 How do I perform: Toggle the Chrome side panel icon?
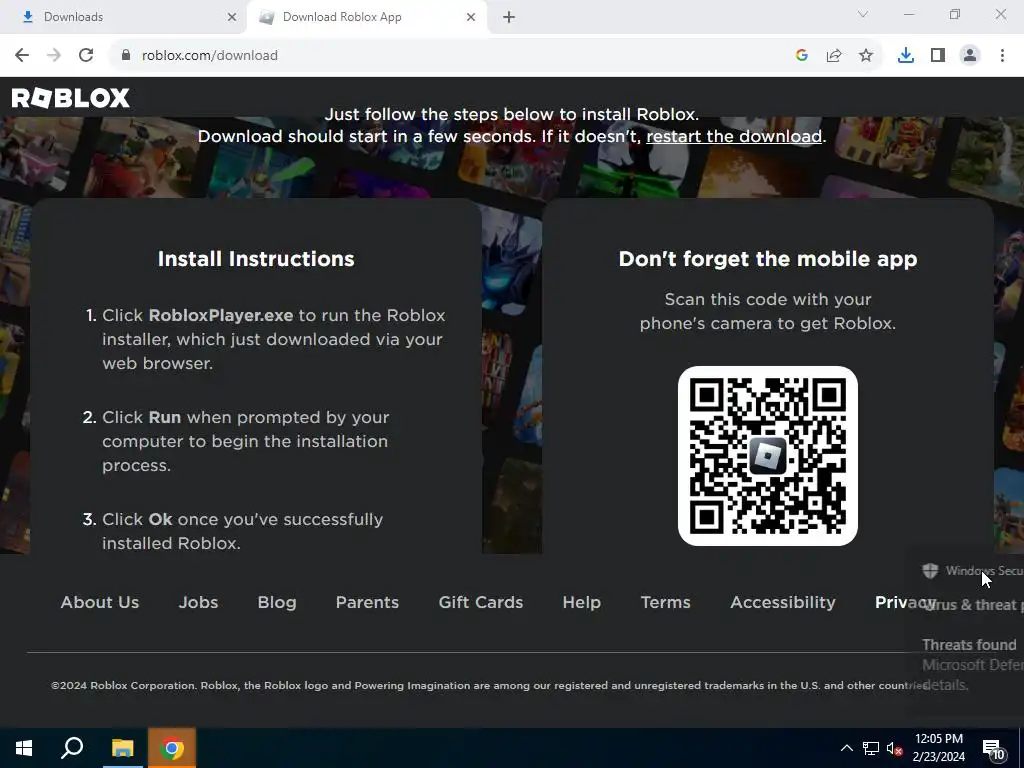(938, 56)
